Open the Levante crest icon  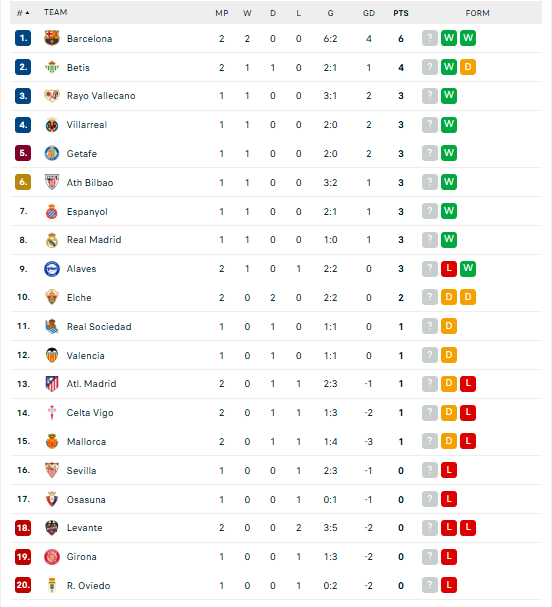click(52, 528)
